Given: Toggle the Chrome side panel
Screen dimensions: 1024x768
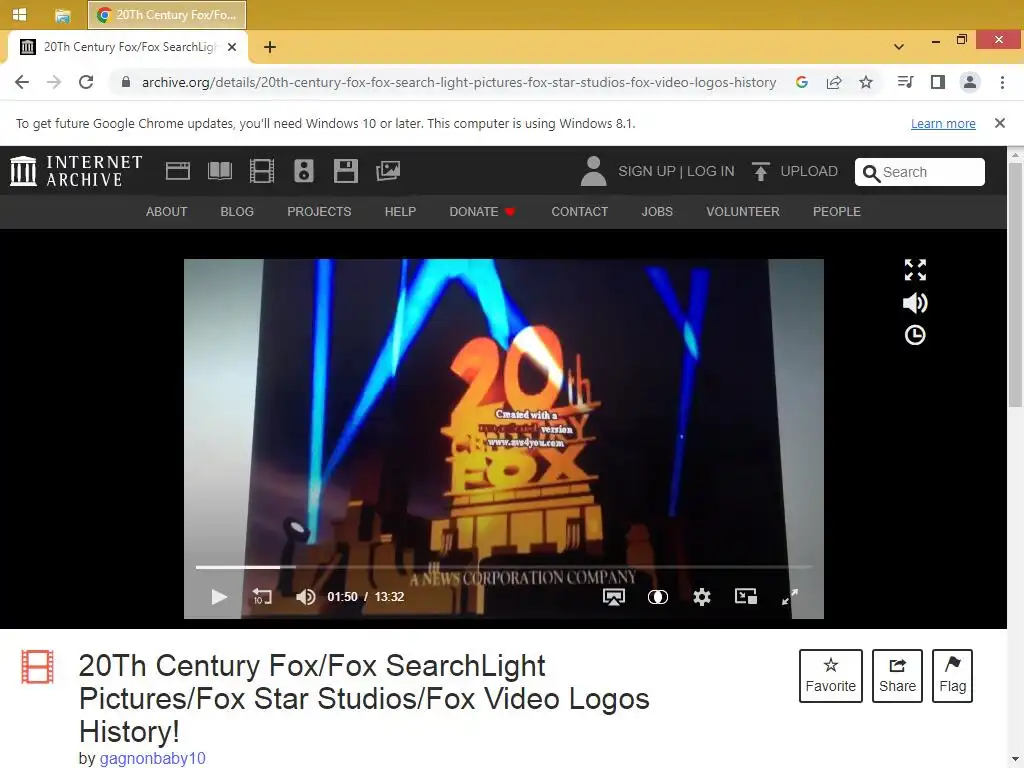Looking at the screenshot, I should [x=938, y=82].
